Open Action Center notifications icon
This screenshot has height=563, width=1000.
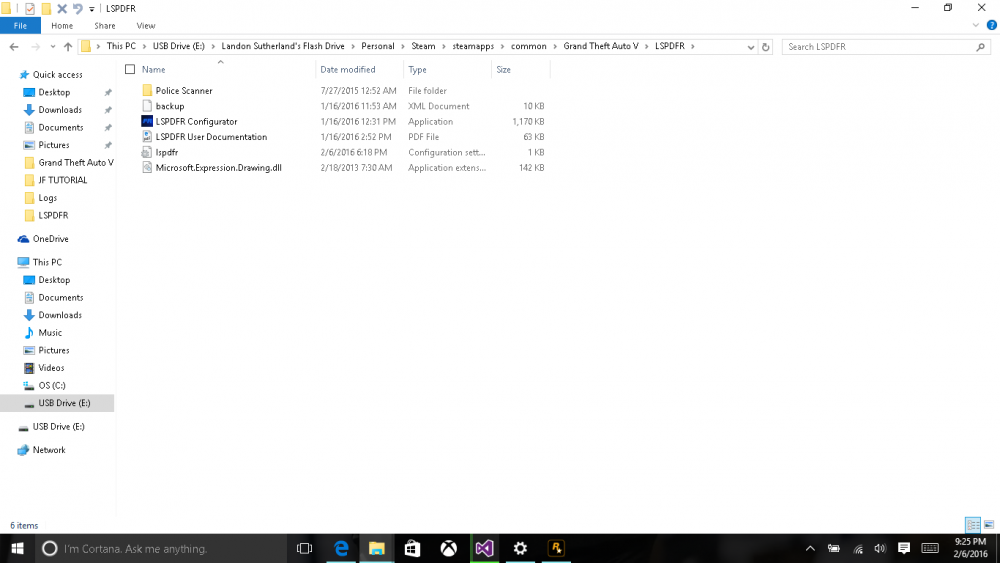tap(904, 548)
